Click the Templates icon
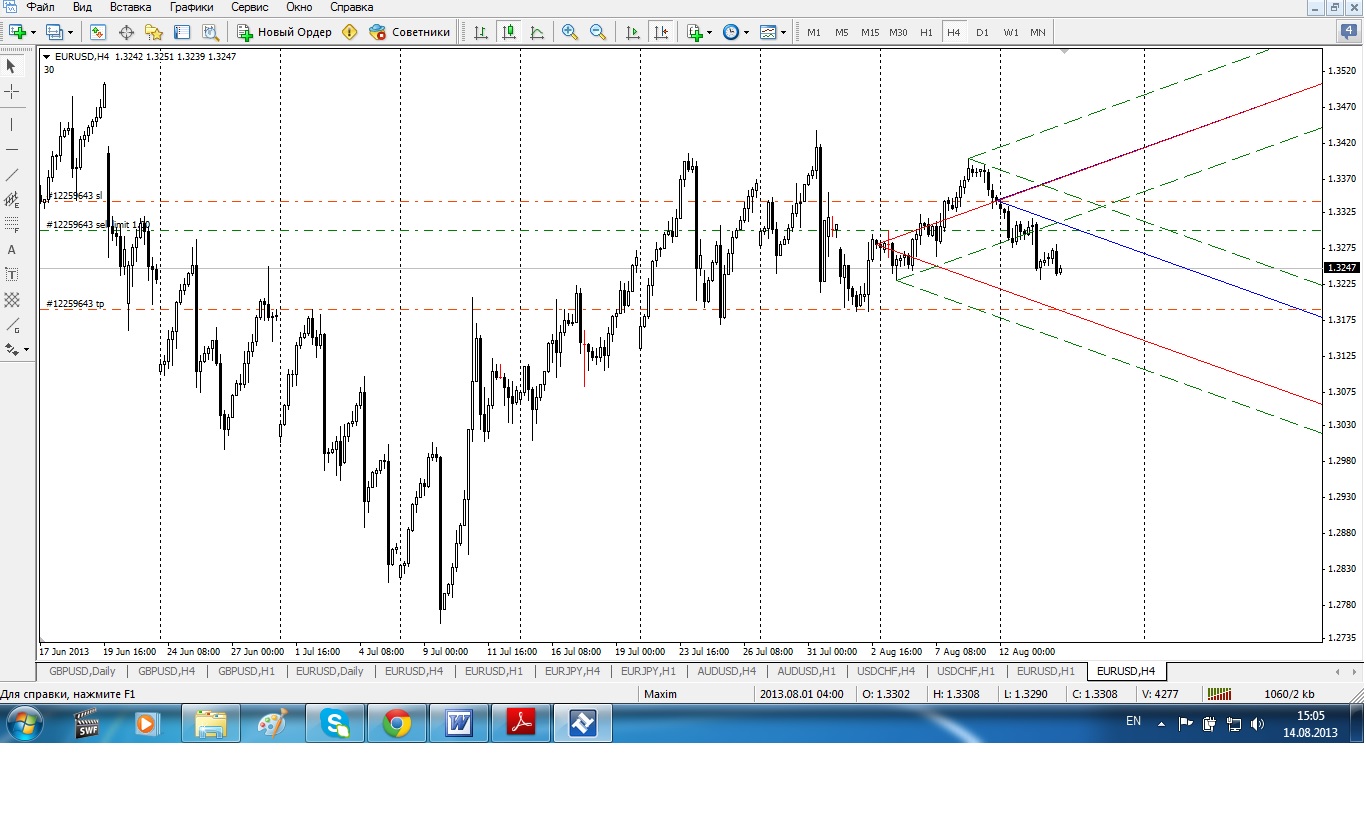 768,32
